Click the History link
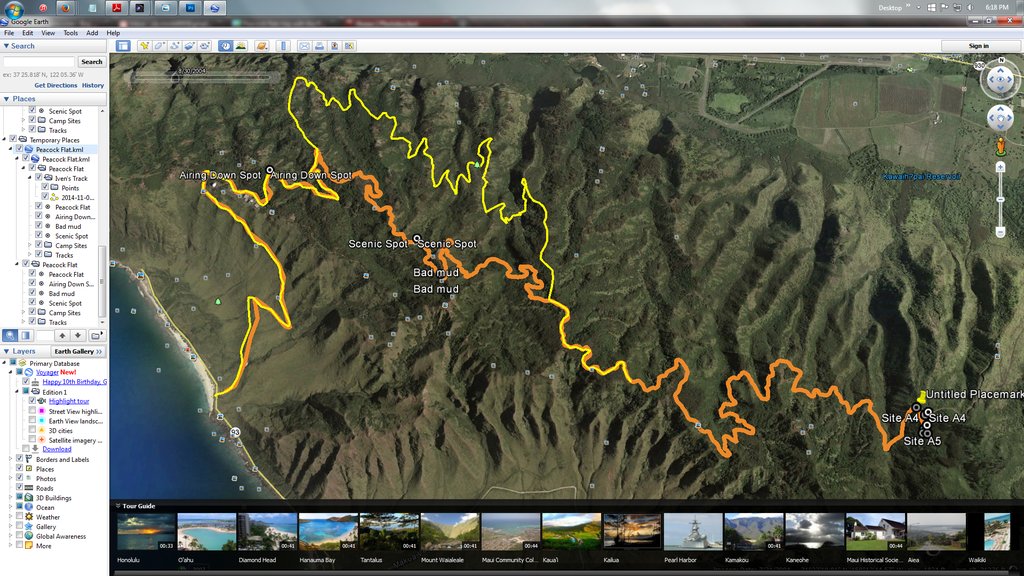 [93, 85]
